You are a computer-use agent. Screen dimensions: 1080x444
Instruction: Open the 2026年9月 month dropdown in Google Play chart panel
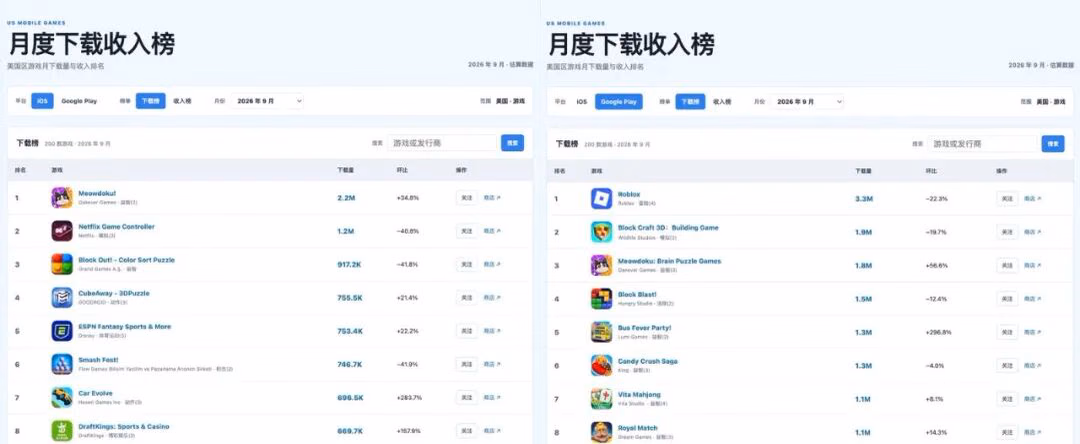807,101
